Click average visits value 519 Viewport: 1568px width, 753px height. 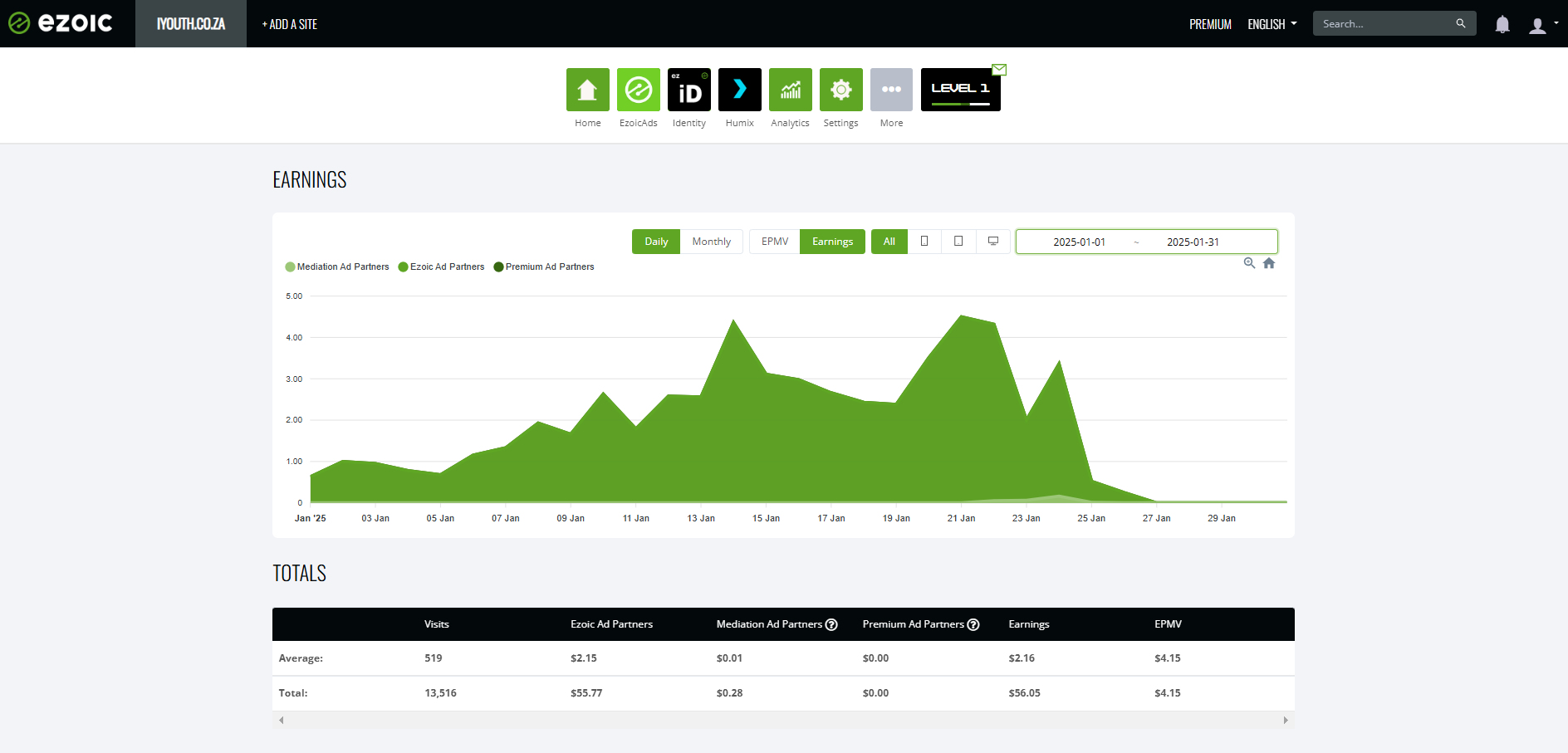pyautogui.click(x=434, y=658)
